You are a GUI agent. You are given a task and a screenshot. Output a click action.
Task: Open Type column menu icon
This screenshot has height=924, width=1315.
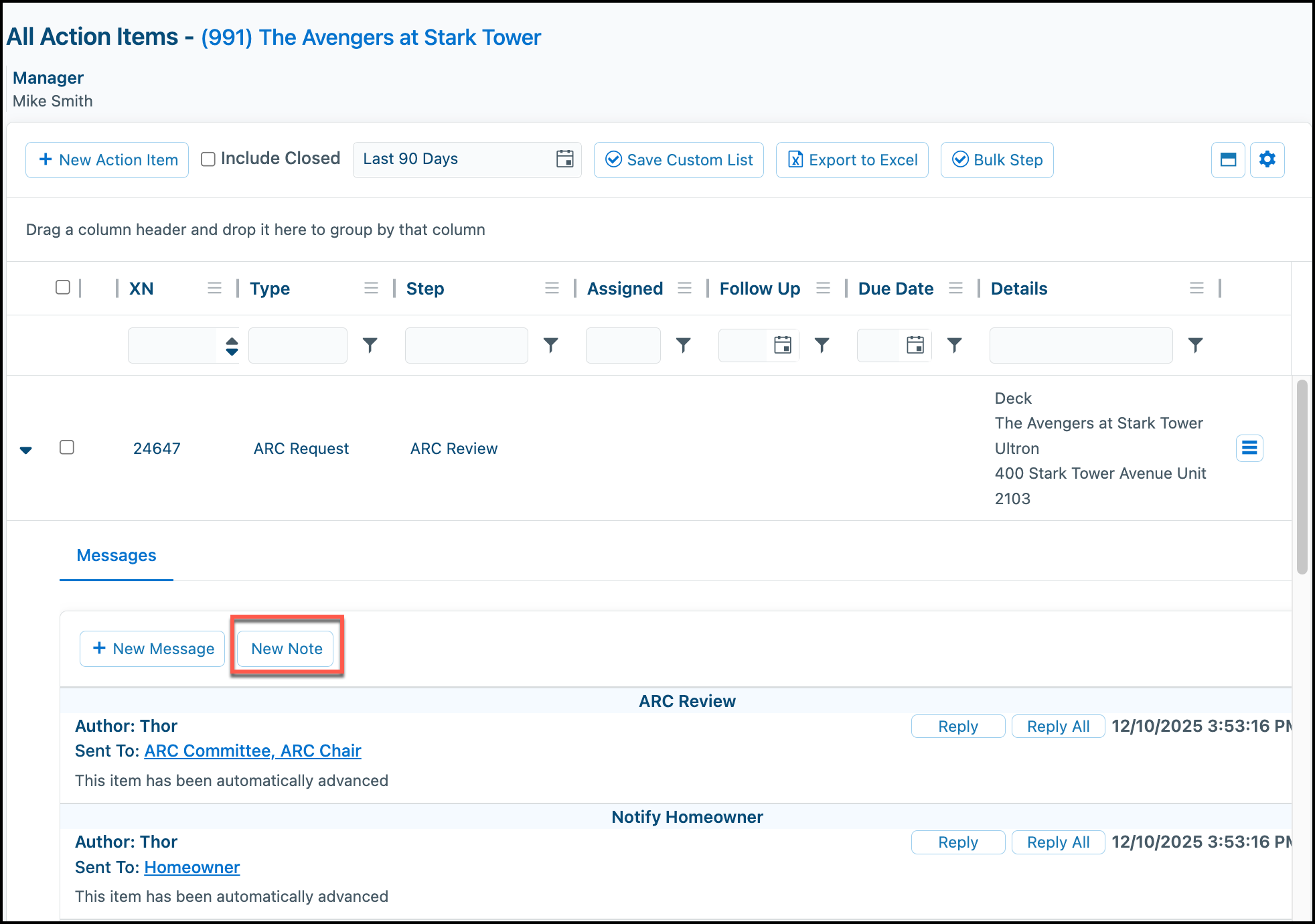[371, 288]
